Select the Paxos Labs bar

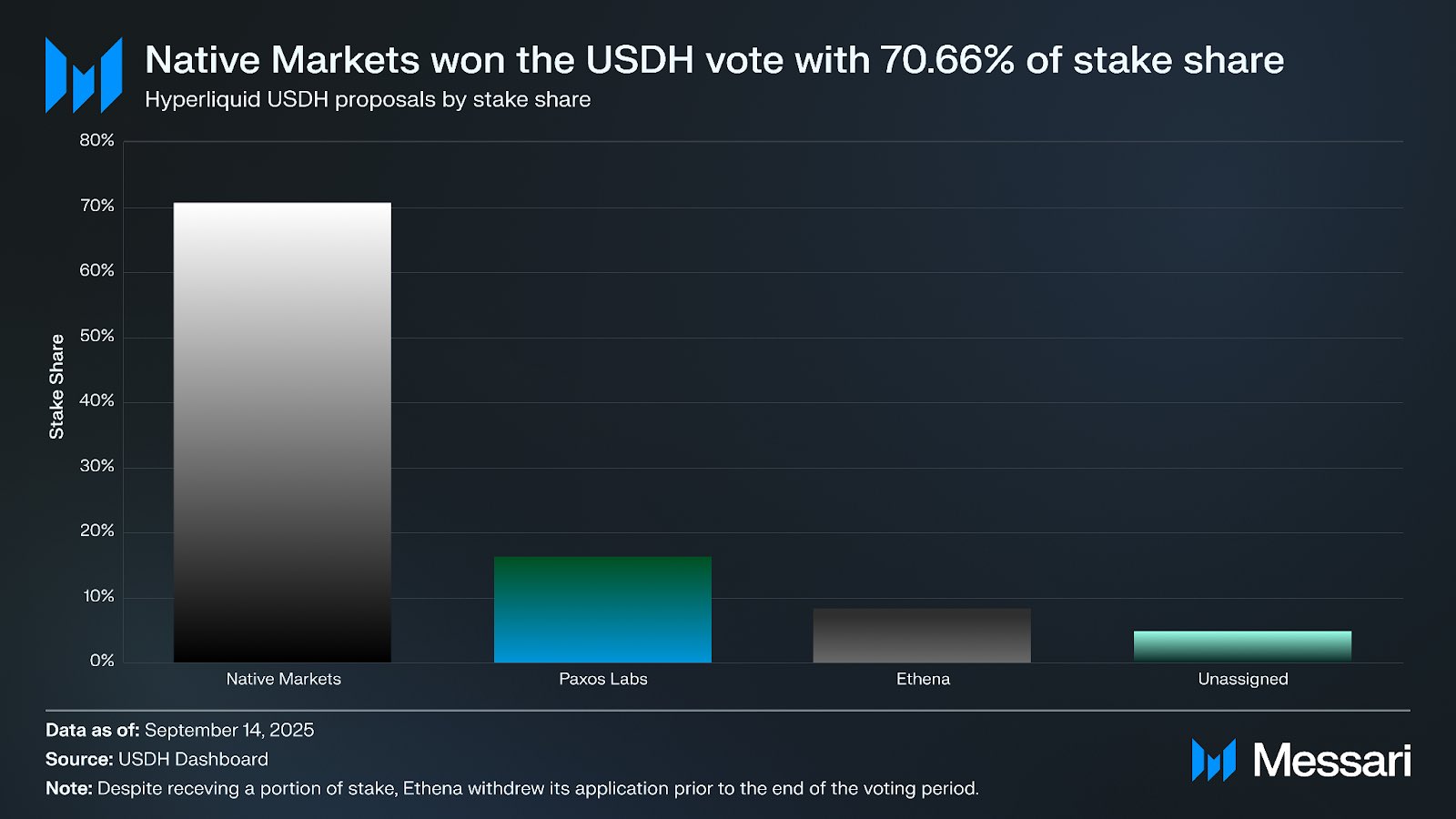click(x=602, y=609)
